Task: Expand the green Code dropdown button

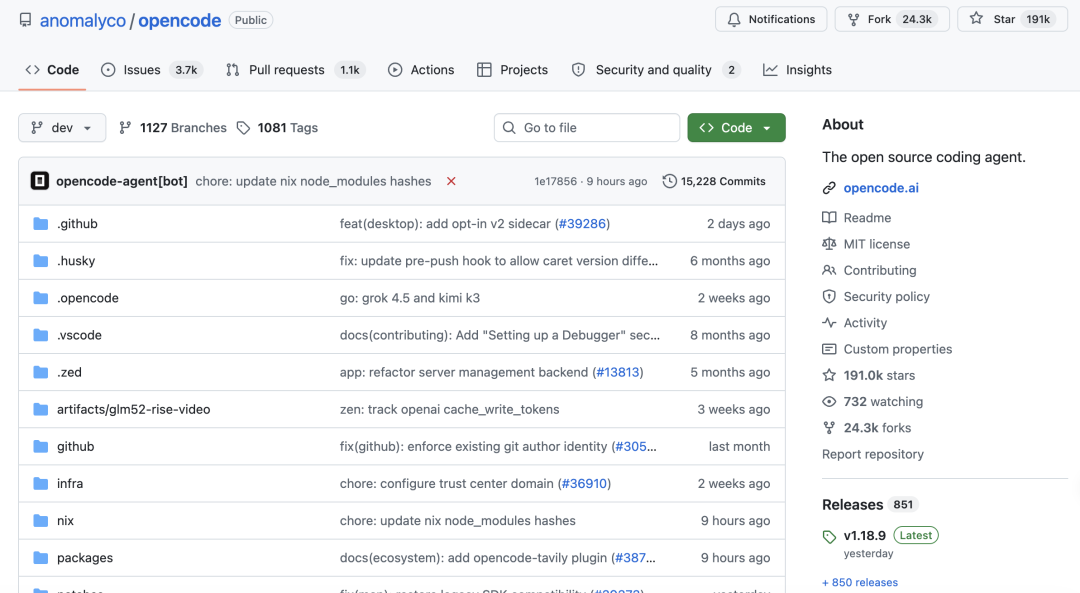Action: coord(736,127)
